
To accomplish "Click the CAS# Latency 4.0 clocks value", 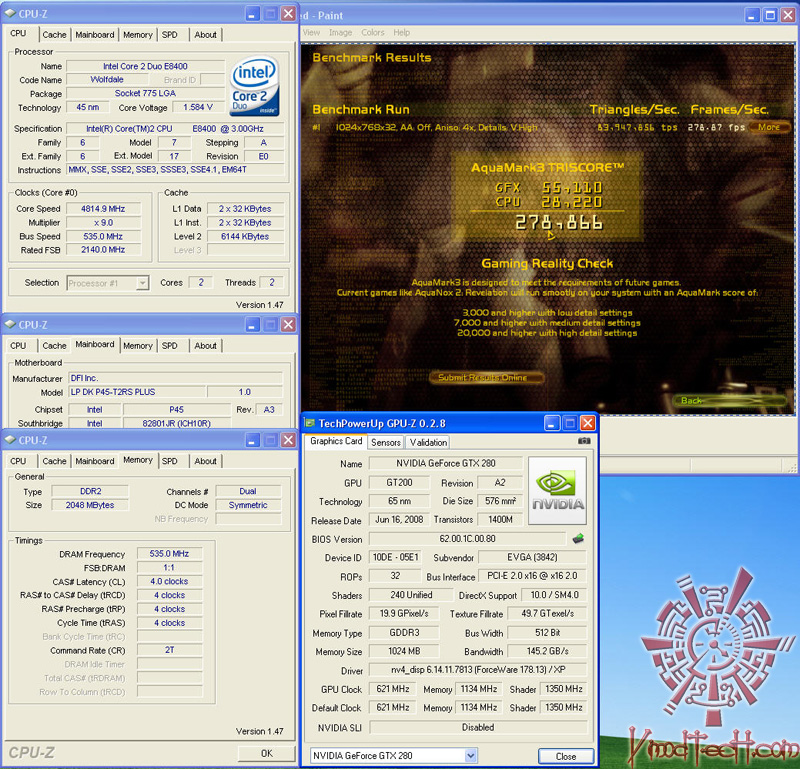I will click(x=169, y=581).
